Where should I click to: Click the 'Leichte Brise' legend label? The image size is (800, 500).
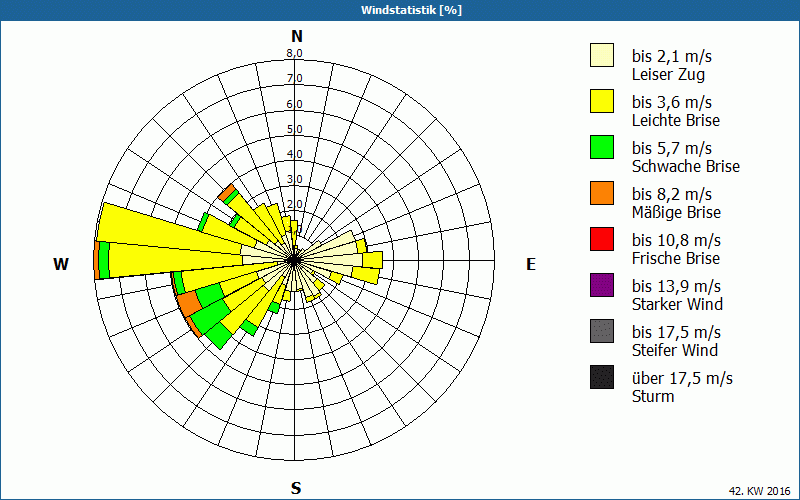(676, 120)
